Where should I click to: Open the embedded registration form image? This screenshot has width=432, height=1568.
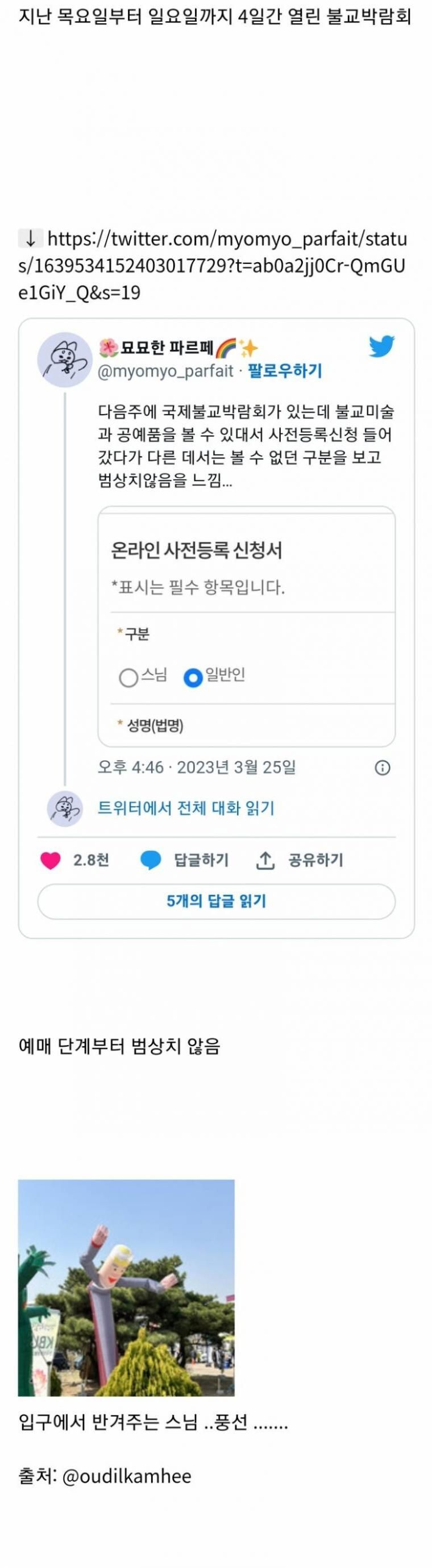[247, 626]
